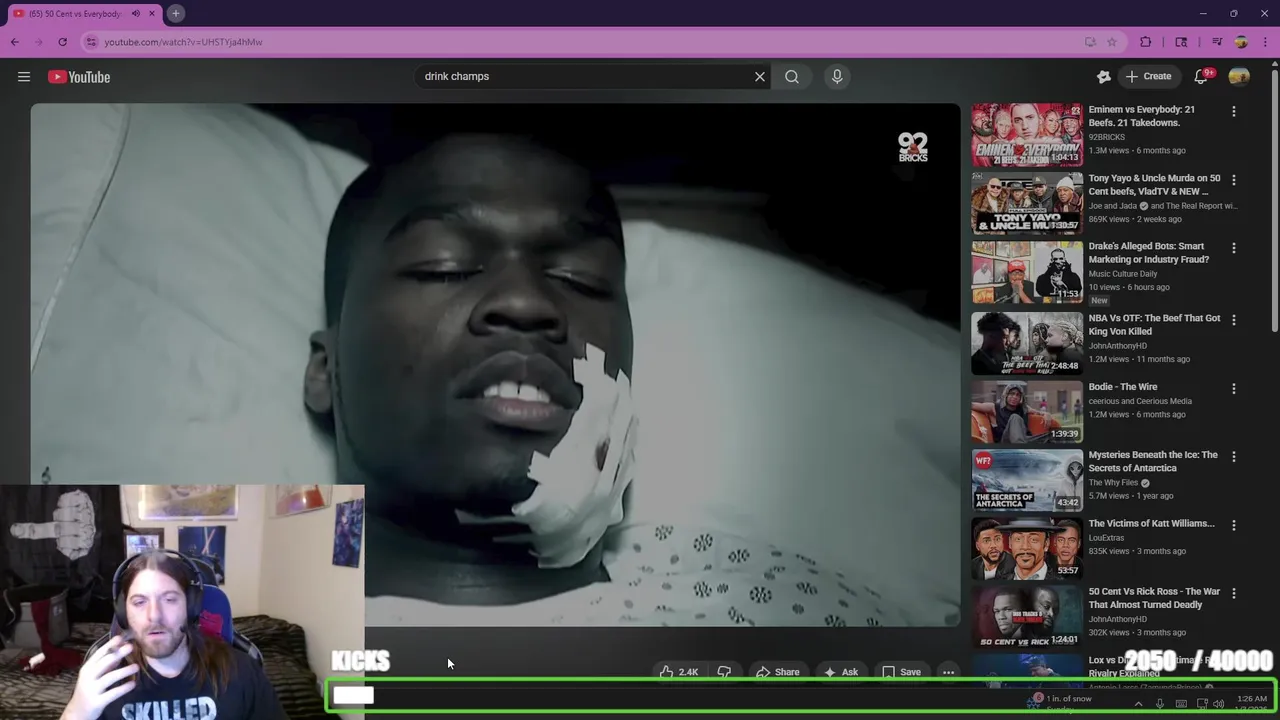1280x720 pixels.
Task: Open menu for 50 Cent Vs Rick Ross video
Action: pyautogui.click(x=1234, y=593)
